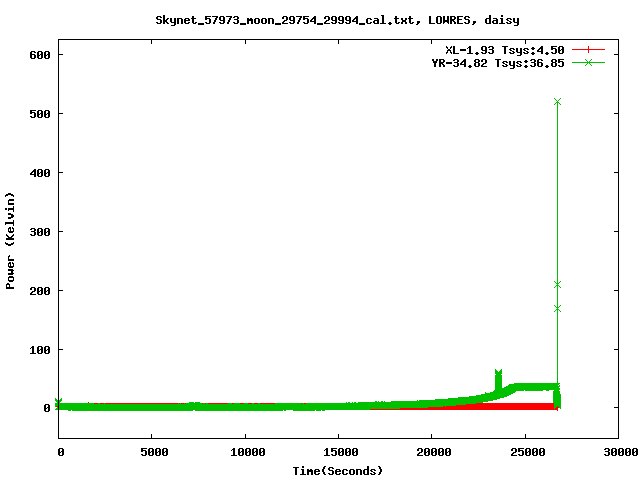The image size is (640, 480).
Task: Click the 10000 tick label on x-axis
Action: (x=245, y=453)
